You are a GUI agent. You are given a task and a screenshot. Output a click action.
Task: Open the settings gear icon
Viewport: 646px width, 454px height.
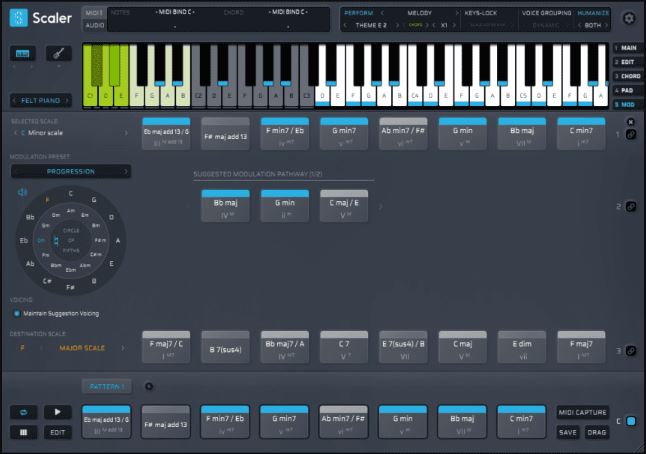[x=628, y=18]
